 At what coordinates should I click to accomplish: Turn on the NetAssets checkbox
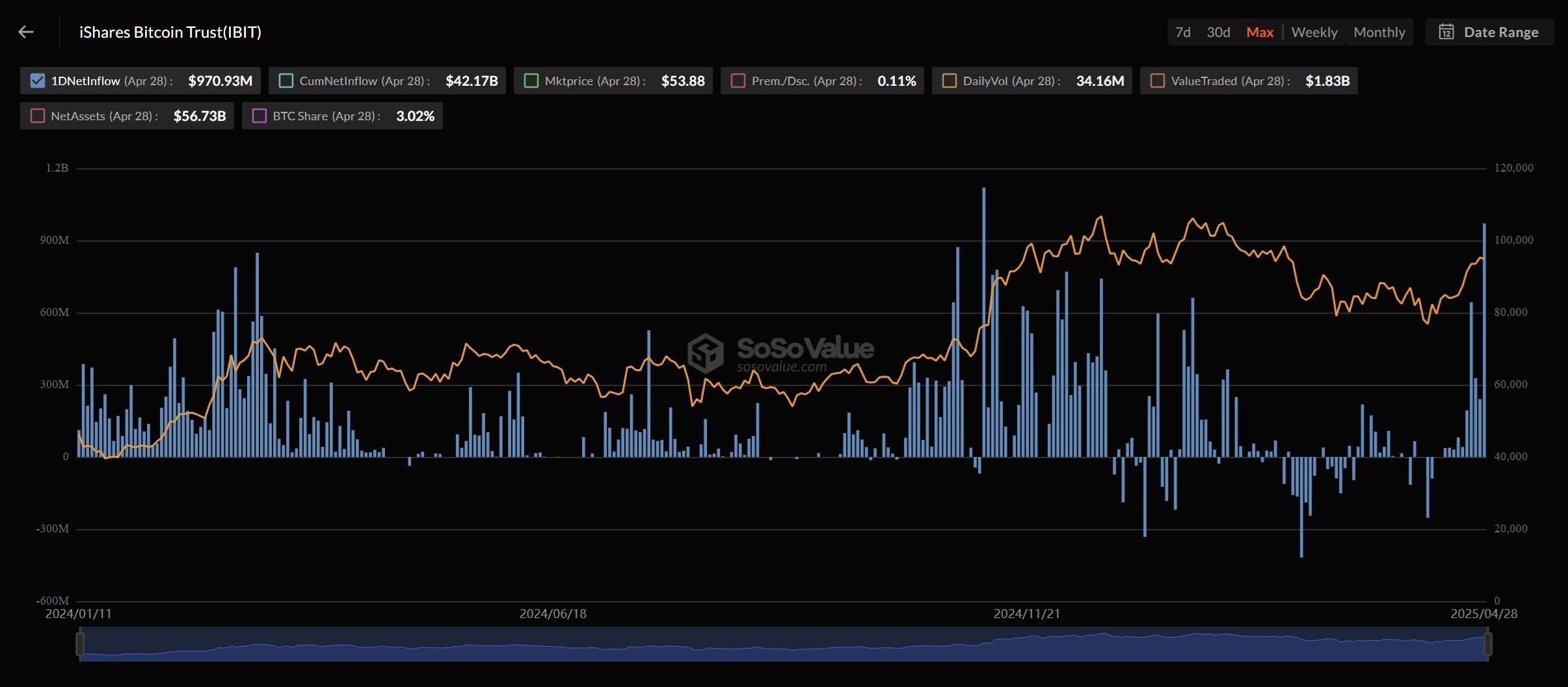click(x=38, y=116)
